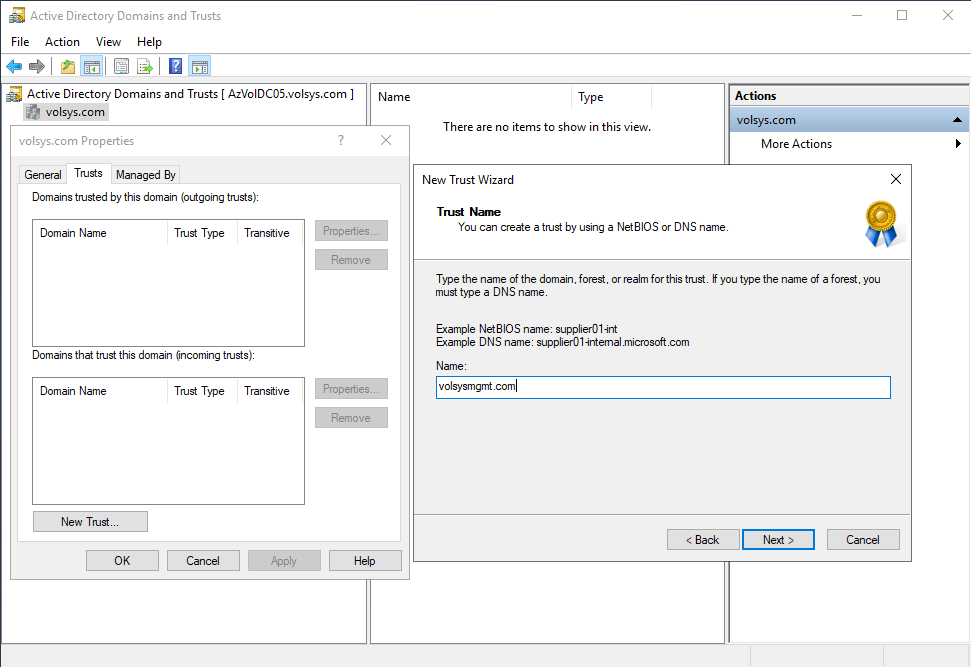
Task: Click Next in the New Trust Wizard
Action: (x=778, y=540)
